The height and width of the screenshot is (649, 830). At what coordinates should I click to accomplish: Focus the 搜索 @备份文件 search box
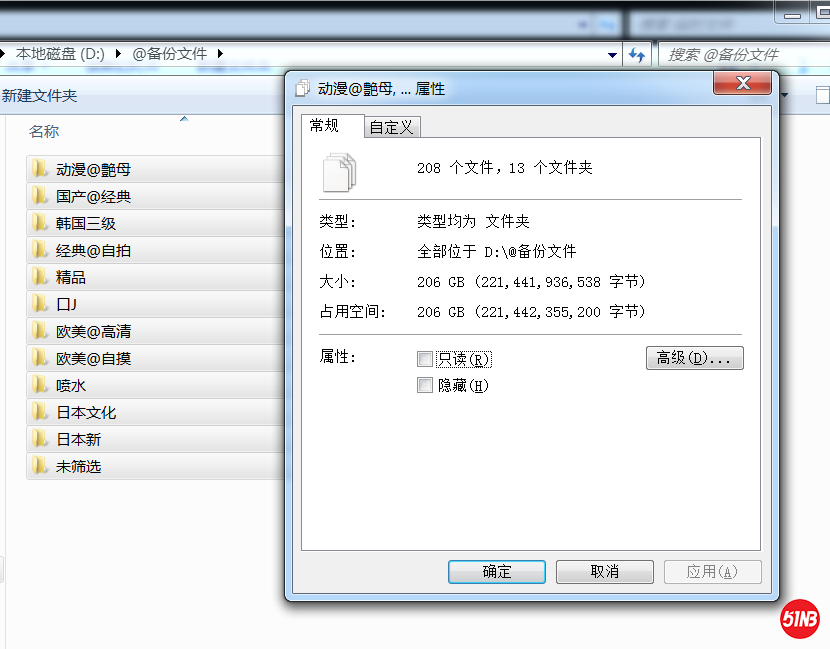(744, 55)
